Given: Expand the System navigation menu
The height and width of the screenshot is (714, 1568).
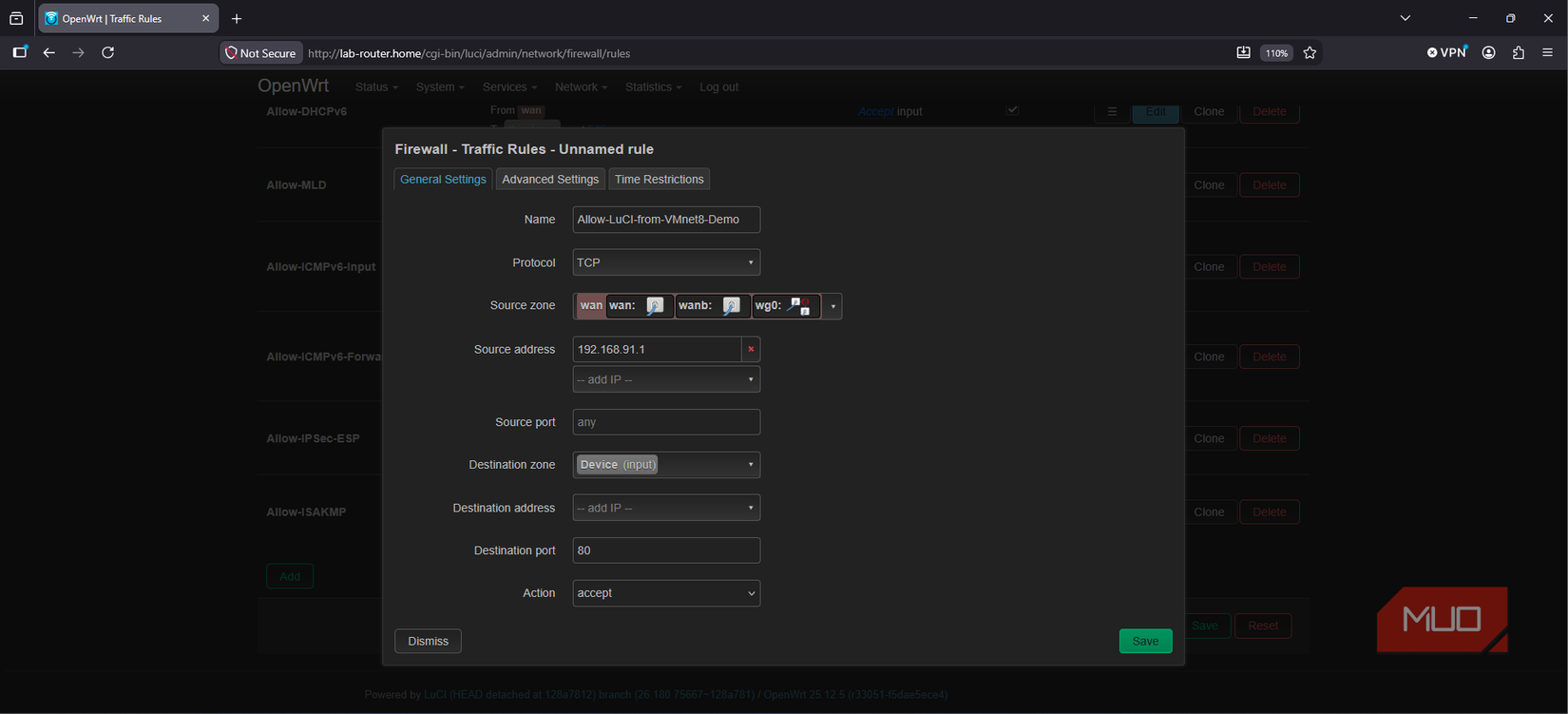Looking at the screenshot, I should [440, 87].
